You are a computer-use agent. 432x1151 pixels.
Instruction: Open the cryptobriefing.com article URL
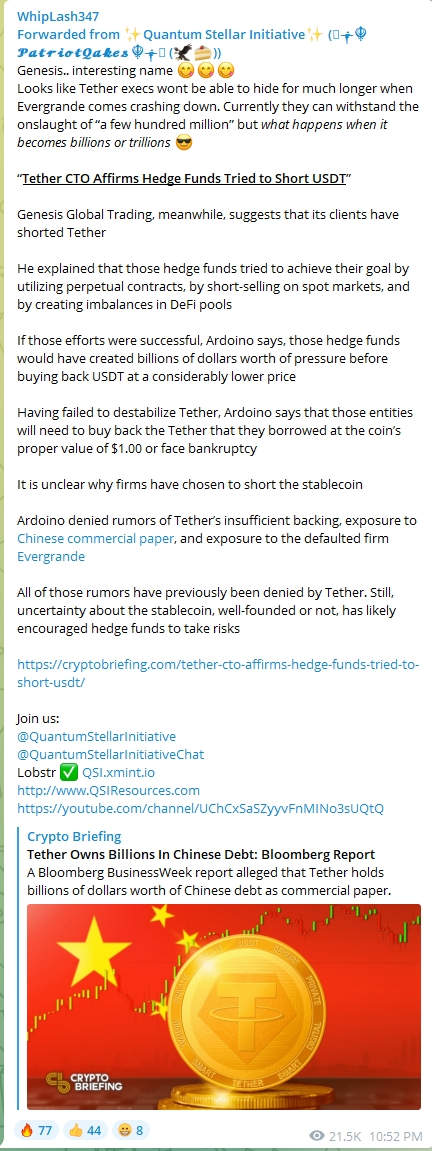pyautogui.click(x=218, y=673)
